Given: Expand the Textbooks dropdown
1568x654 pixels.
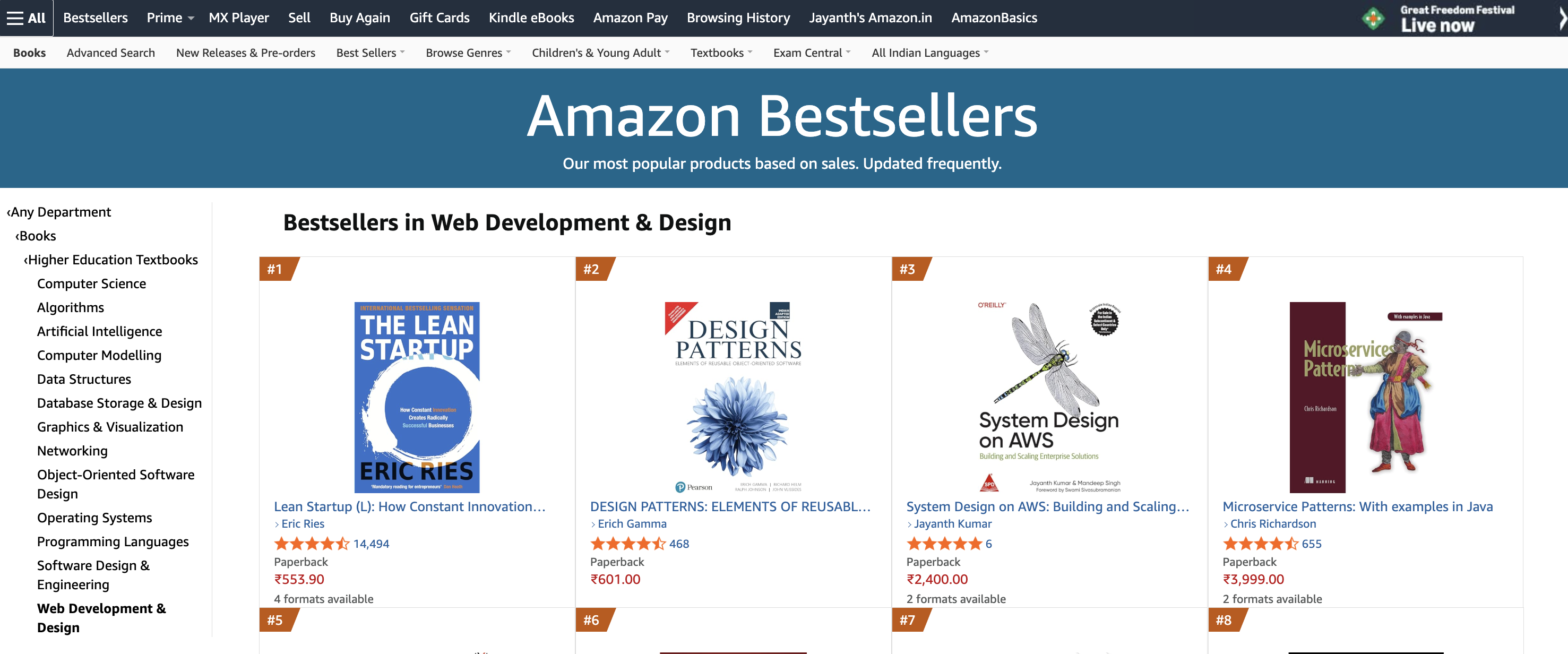Looking at the screenshot, I should click(721, 53).
